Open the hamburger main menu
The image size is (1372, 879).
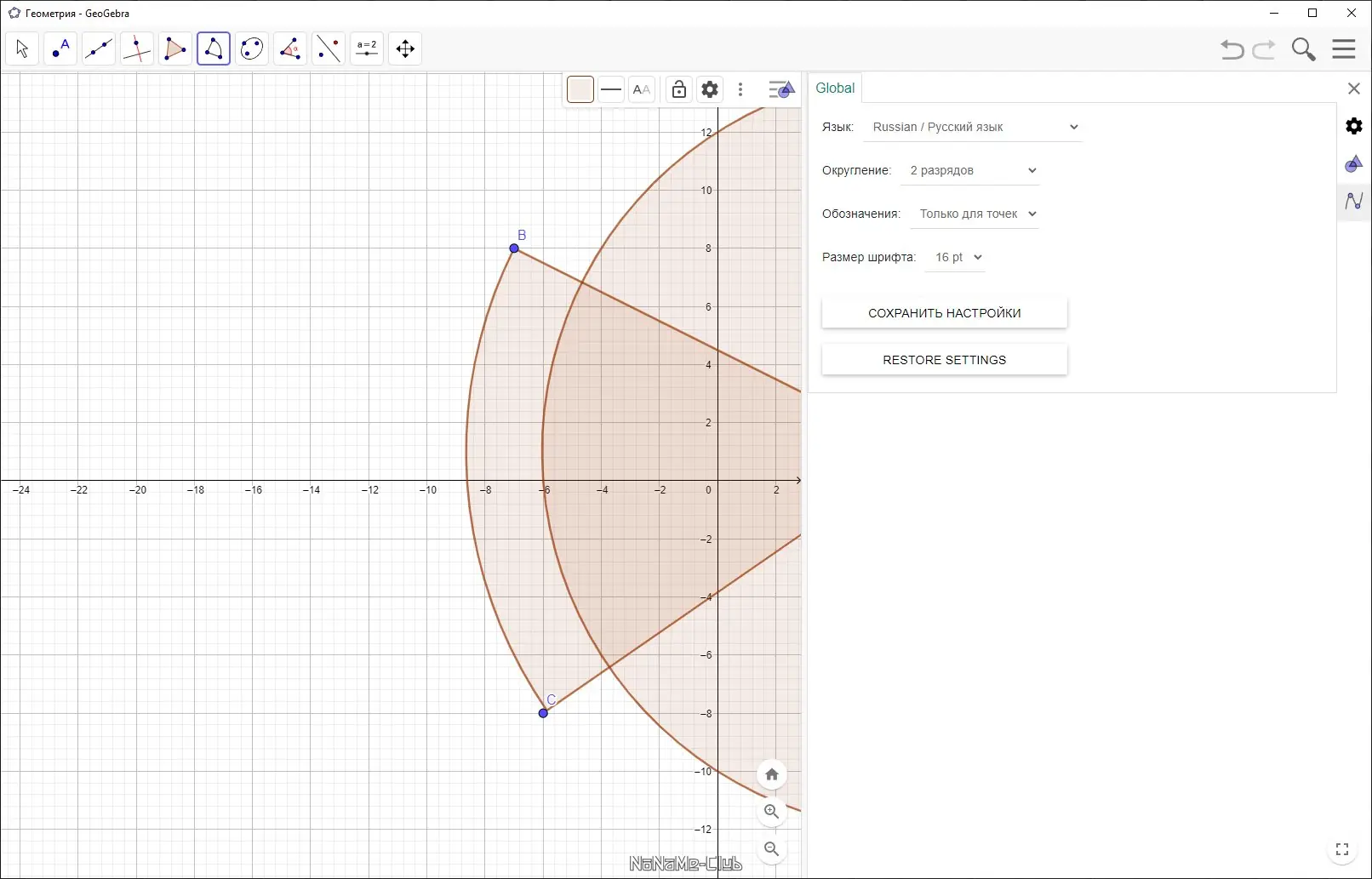[1344, 49]
